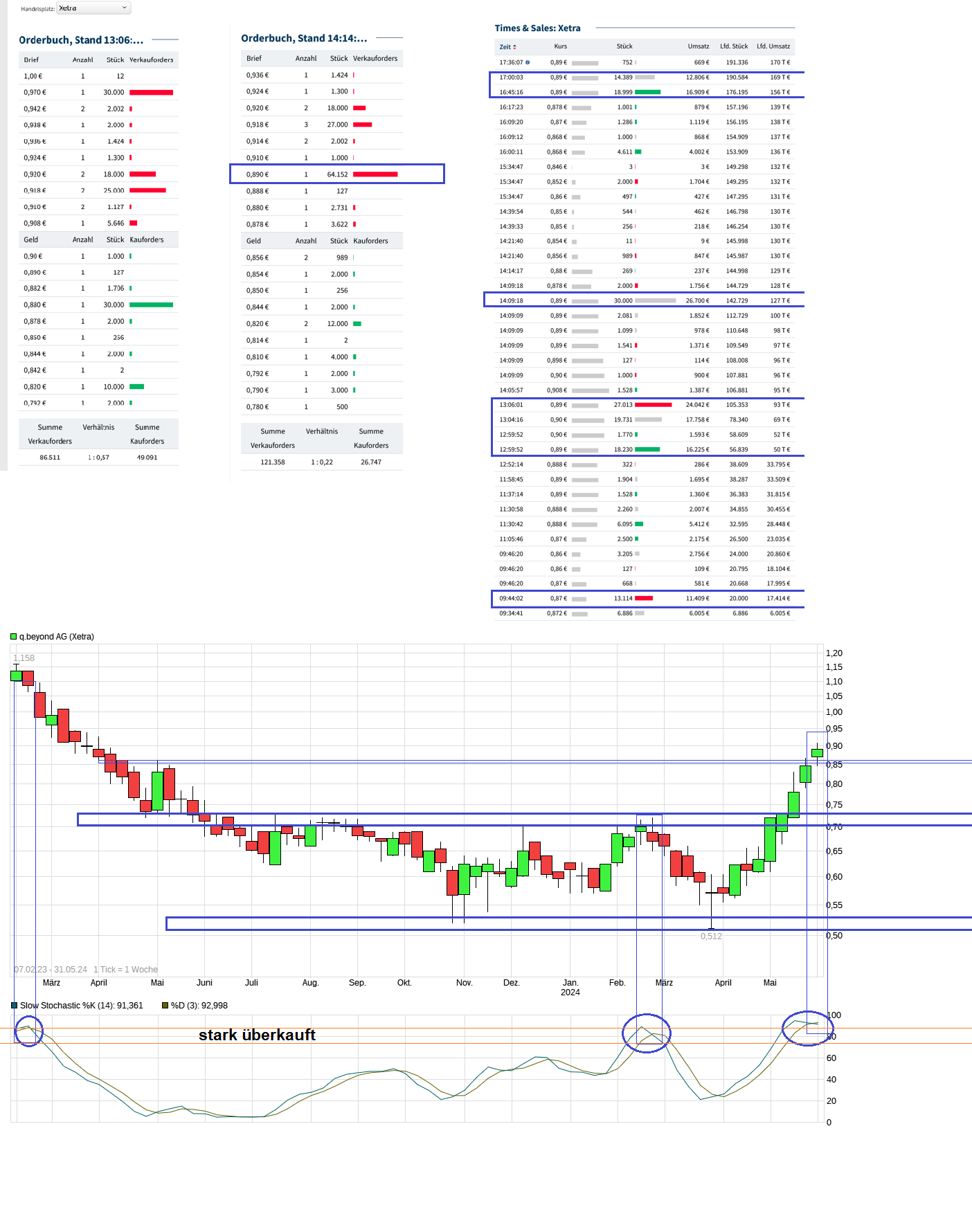Click the 1,00 € Brief price
This screenshot has width=972, height=1232.
point(33,76)
